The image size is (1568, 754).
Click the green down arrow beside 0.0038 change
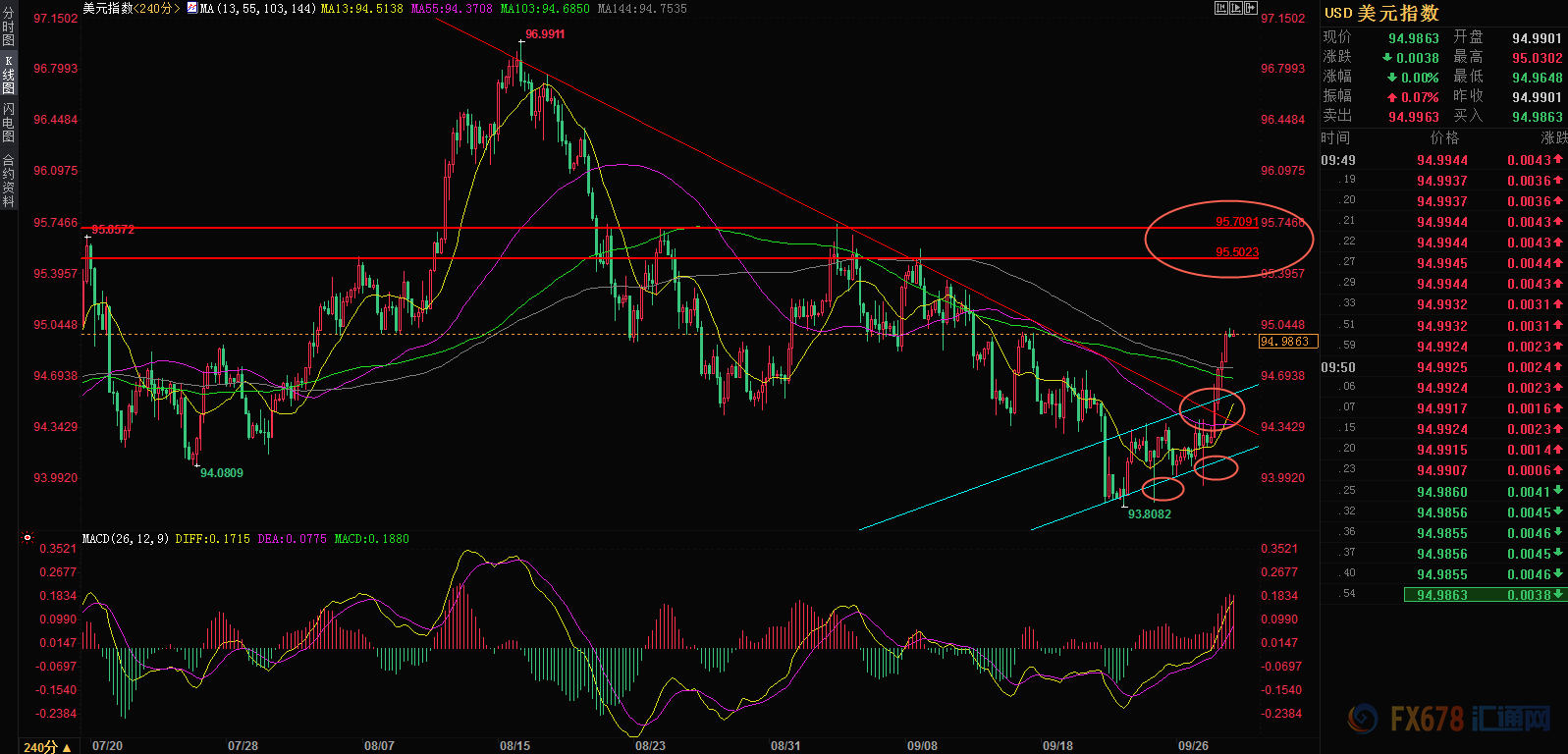coord(1387,58)
